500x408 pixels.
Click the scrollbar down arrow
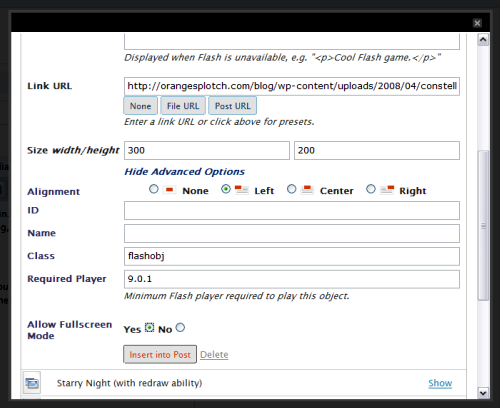tap(483, 393)
